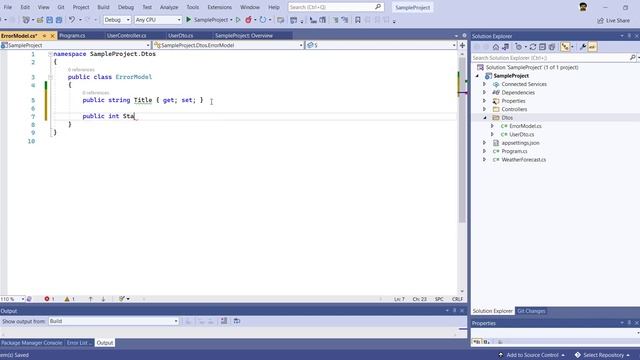Open the members dropdown in navigation bar
Viewport: 640px width, 360px height.
(381, 45)
